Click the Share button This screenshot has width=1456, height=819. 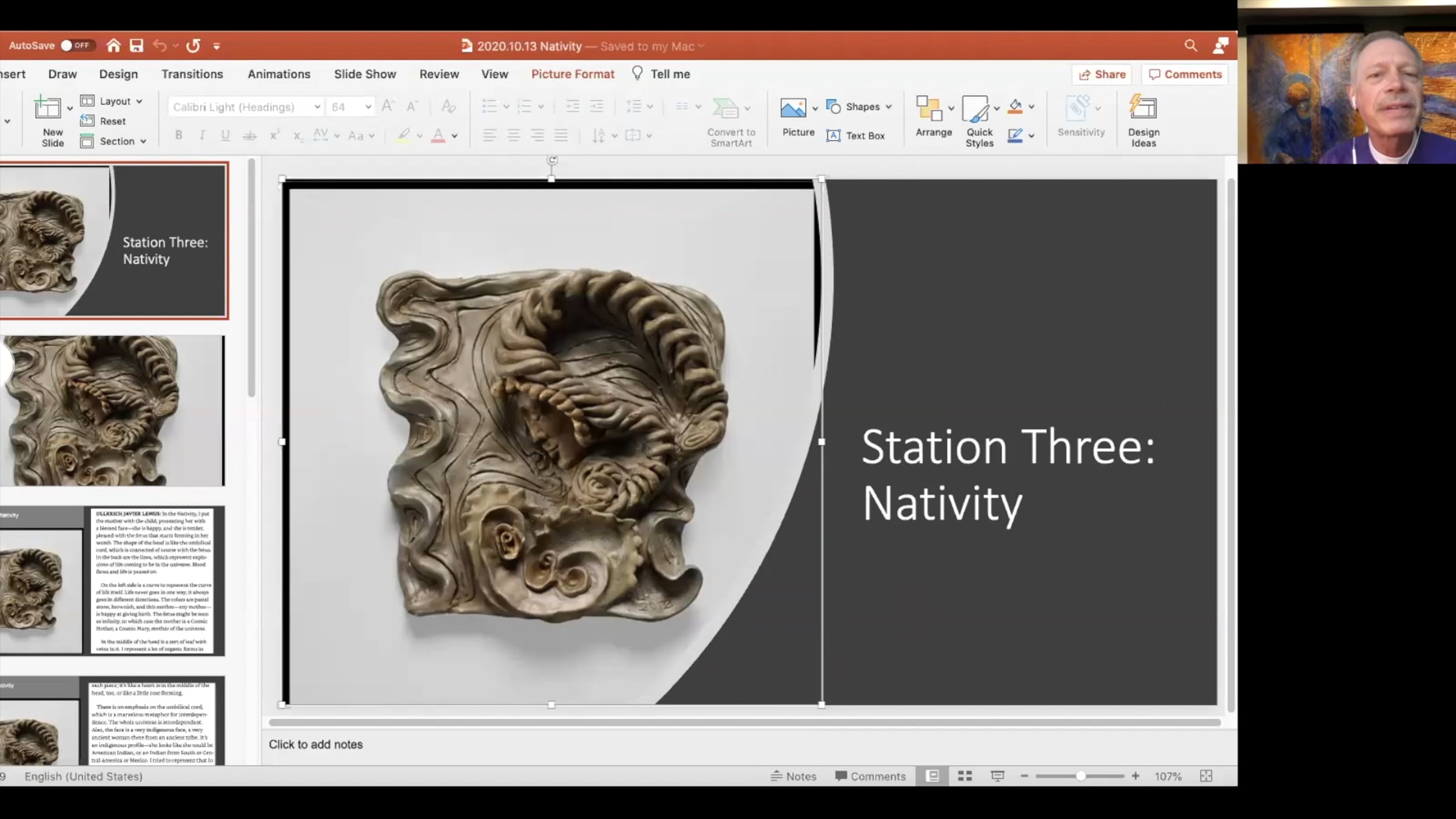click(1102, 75)
